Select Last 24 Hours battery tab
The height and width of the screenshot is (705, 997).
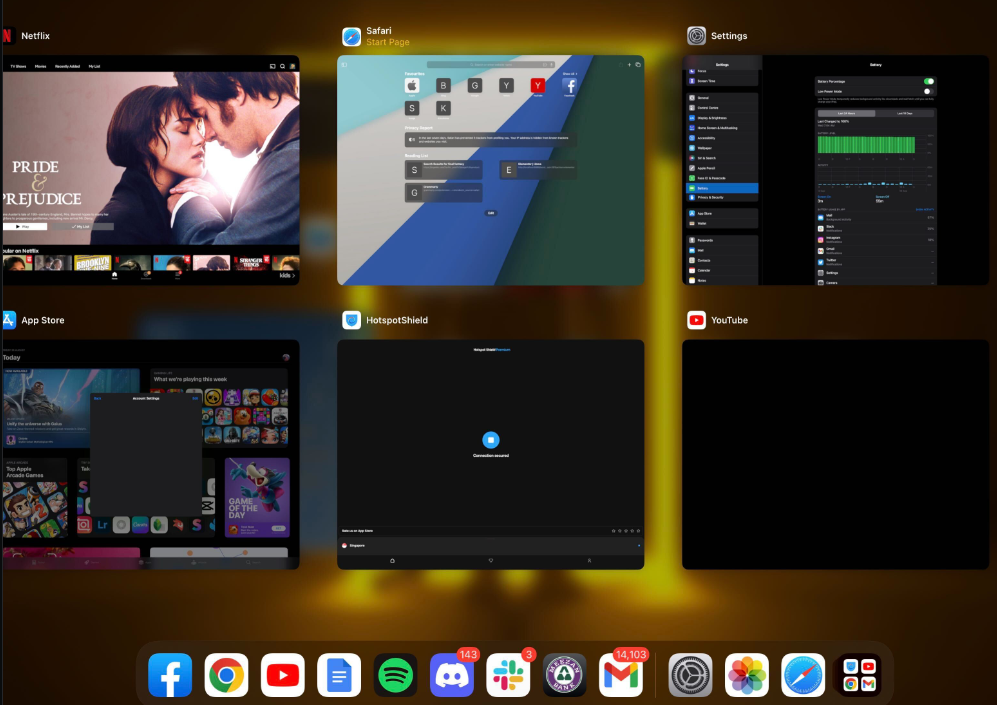(846, 113)
